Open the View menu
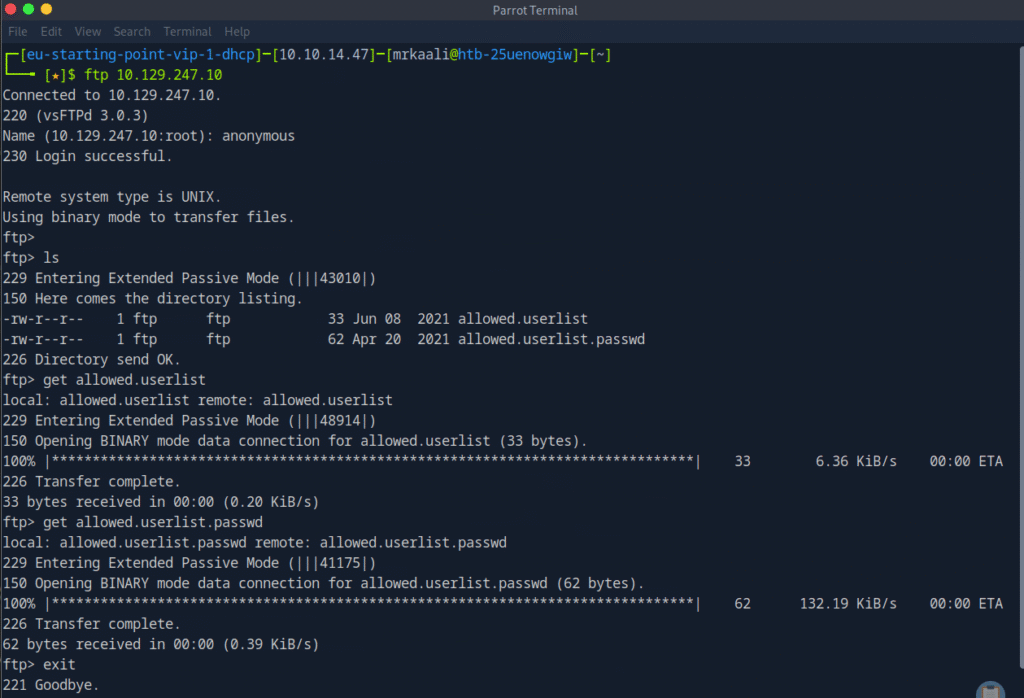1024x698 pixels. click(88, 31)
